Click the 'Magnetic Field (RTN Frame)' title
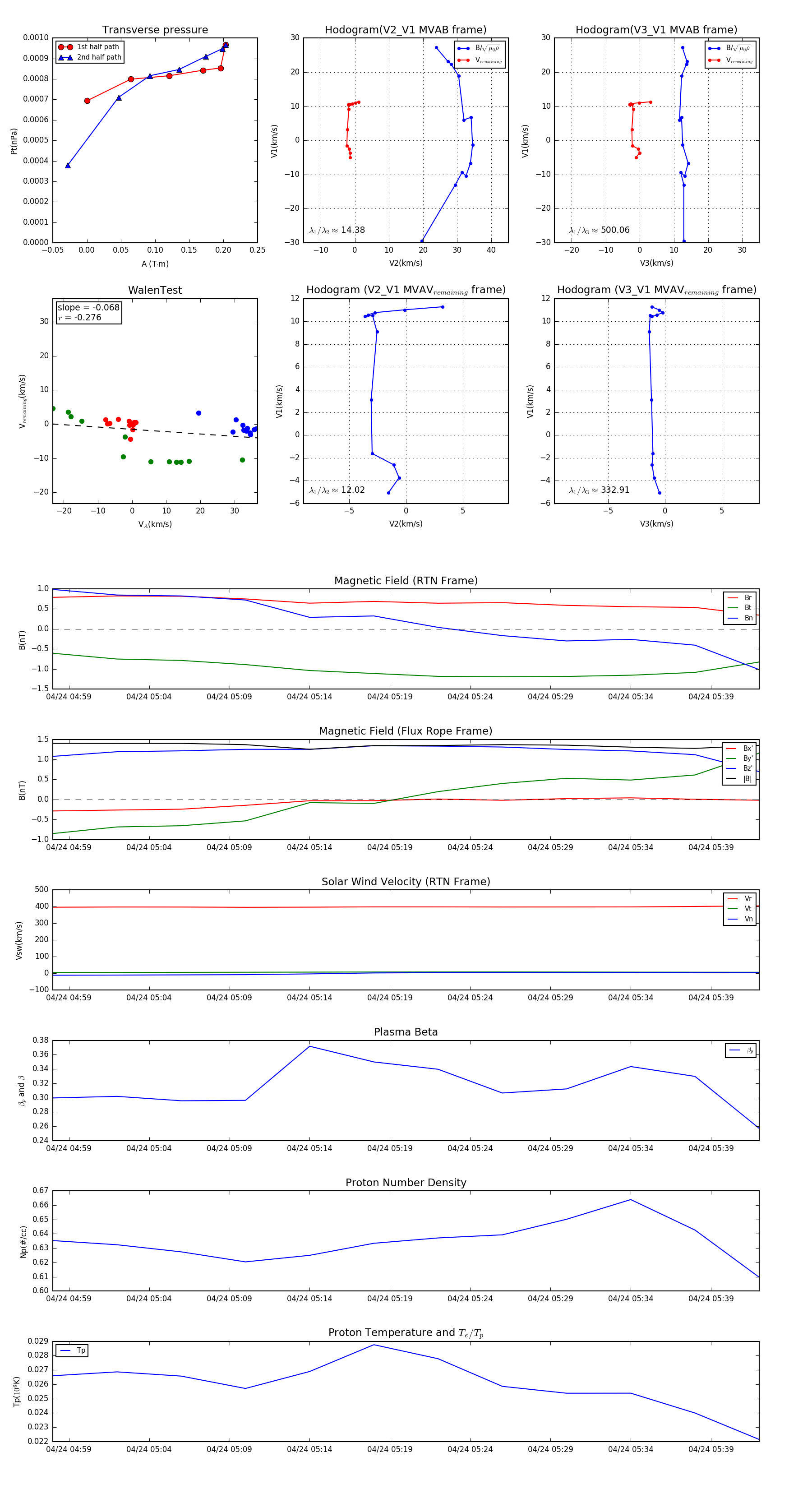Viewport: 812px width, 1489px height. tap(406, 580)
